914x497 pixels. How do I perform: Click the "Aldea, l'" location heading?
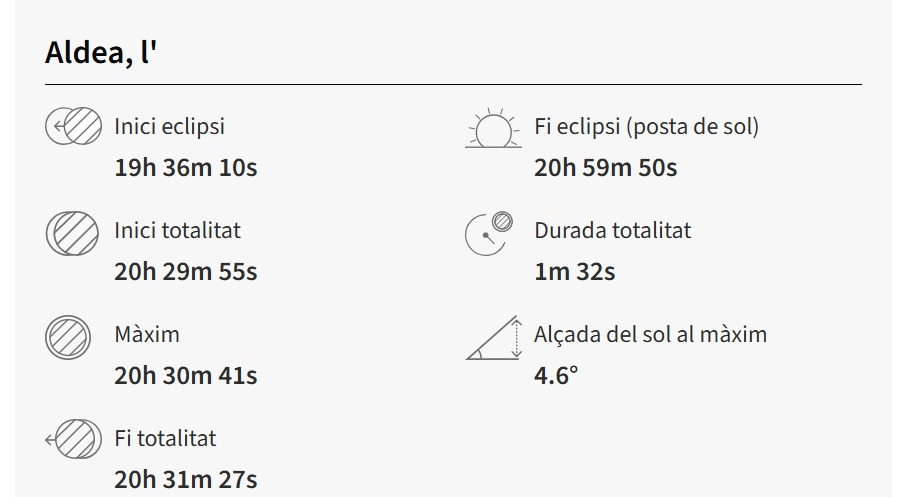(x=101, y=53)
